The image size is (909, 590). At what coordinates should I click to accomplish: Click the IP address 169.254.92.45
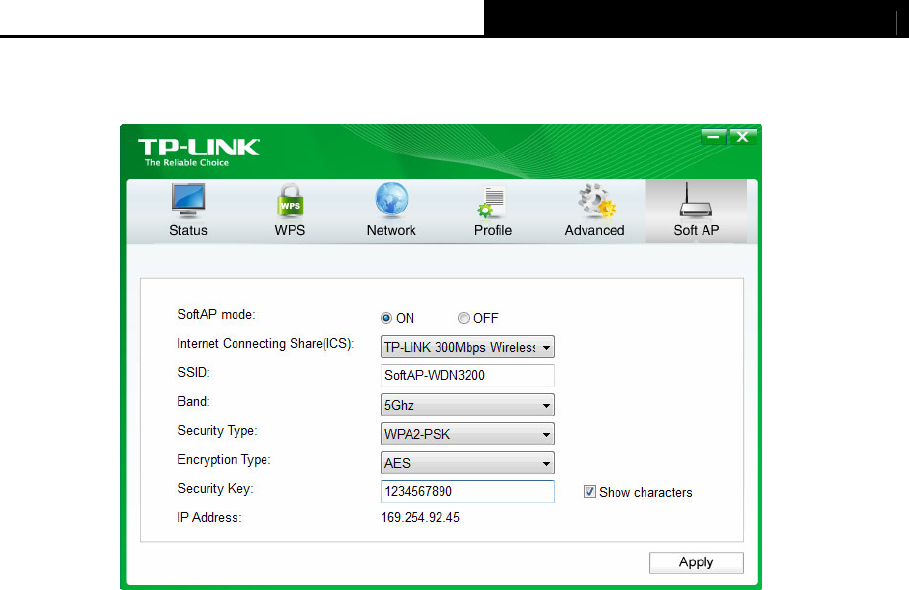[420, 518]
